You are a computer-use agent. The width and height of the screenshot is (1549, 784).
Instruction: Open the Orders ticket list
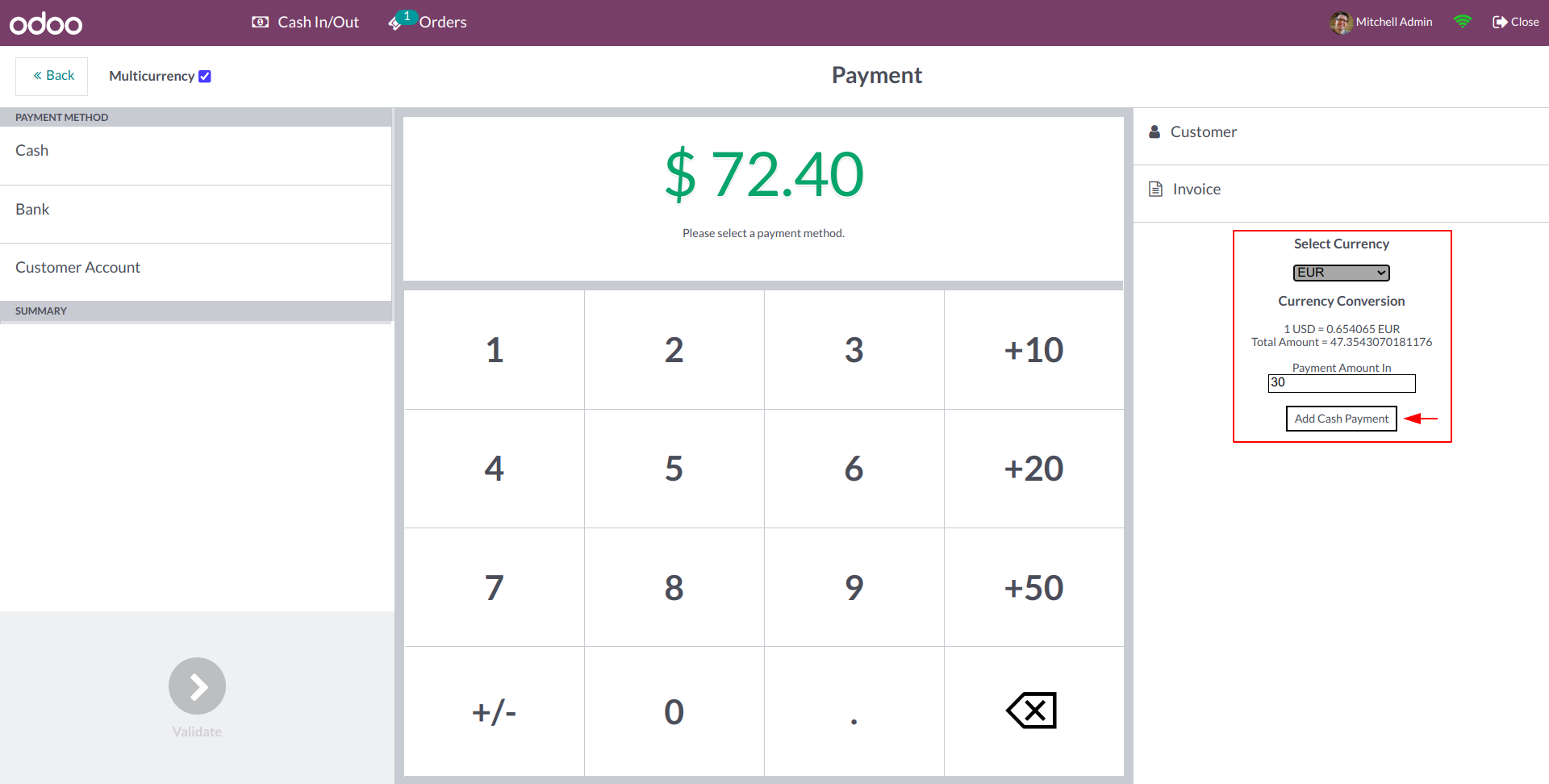click(x=428, y=23)
